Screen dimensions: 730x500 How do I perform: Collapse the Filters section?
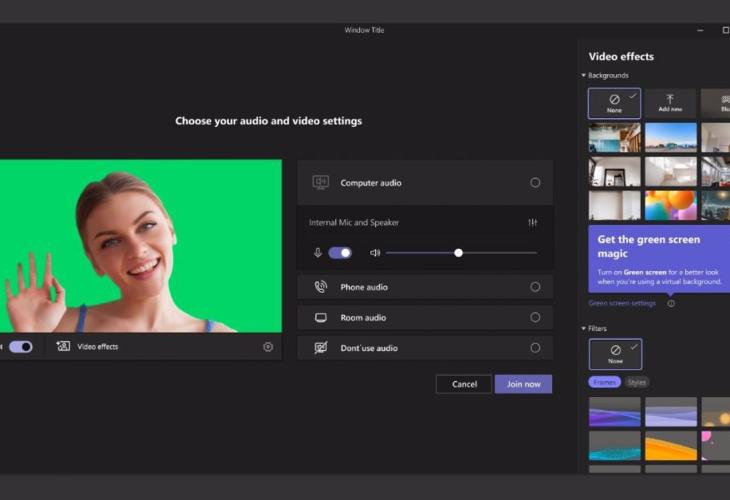[583, 329]
